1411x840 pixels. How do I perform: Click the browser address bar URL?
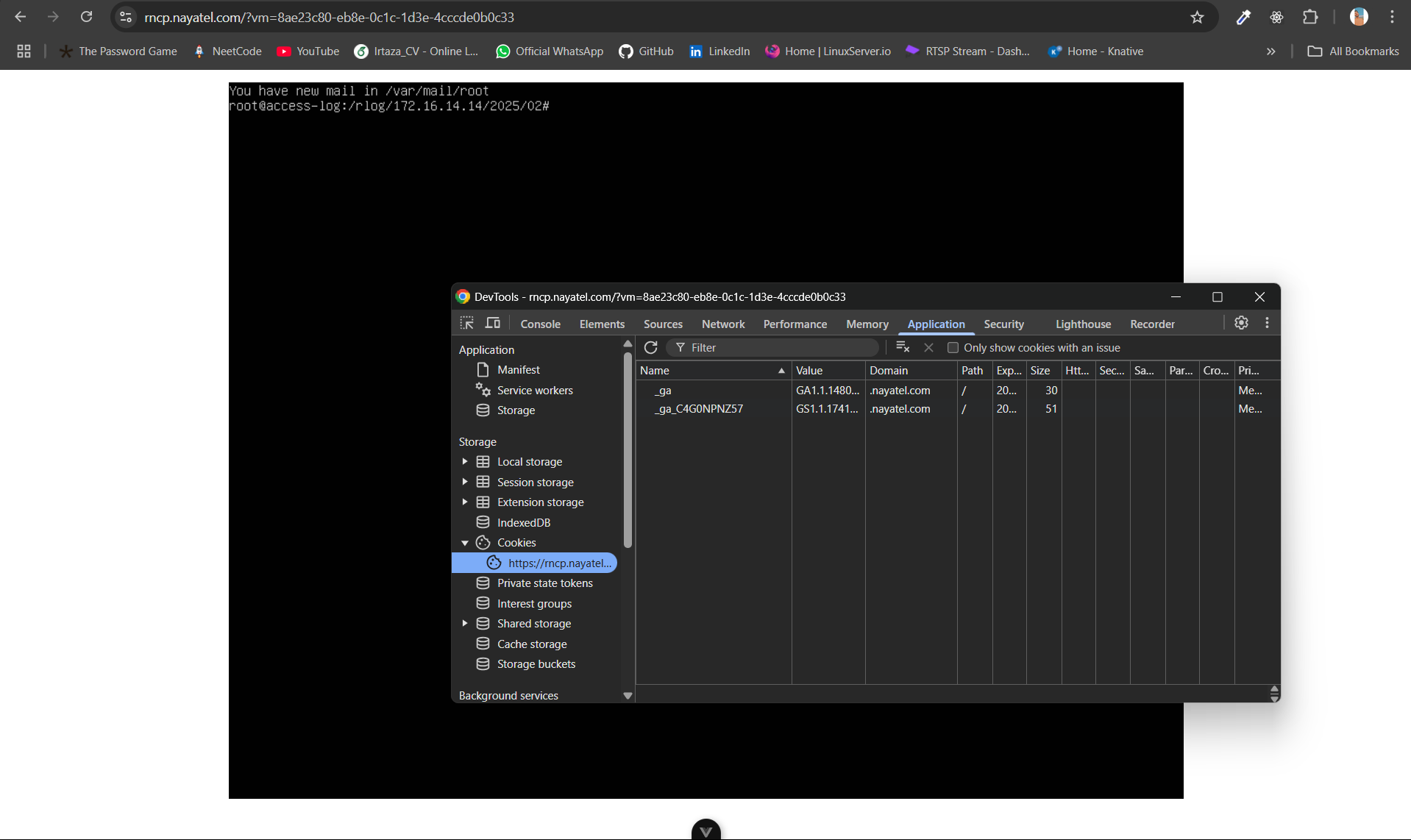329,17
